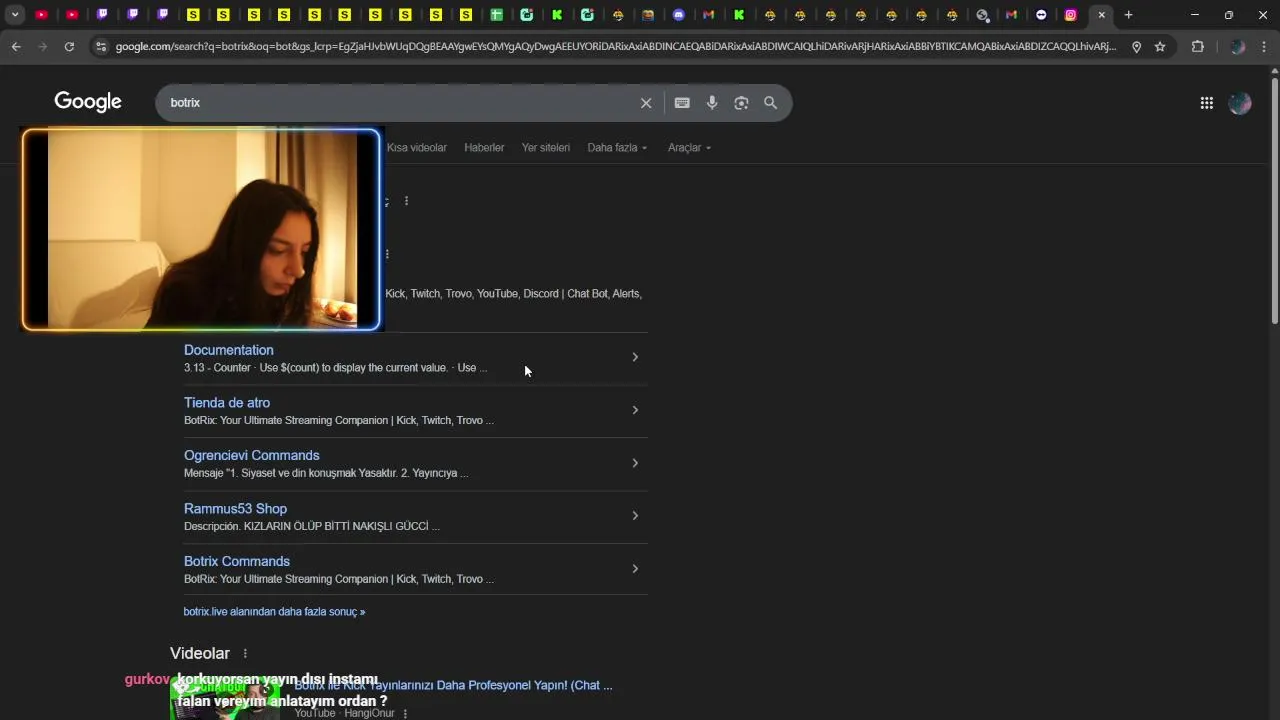Open the Chrome extensions puzzle icon
1280x720 pixels.
tap(1198, 46)
